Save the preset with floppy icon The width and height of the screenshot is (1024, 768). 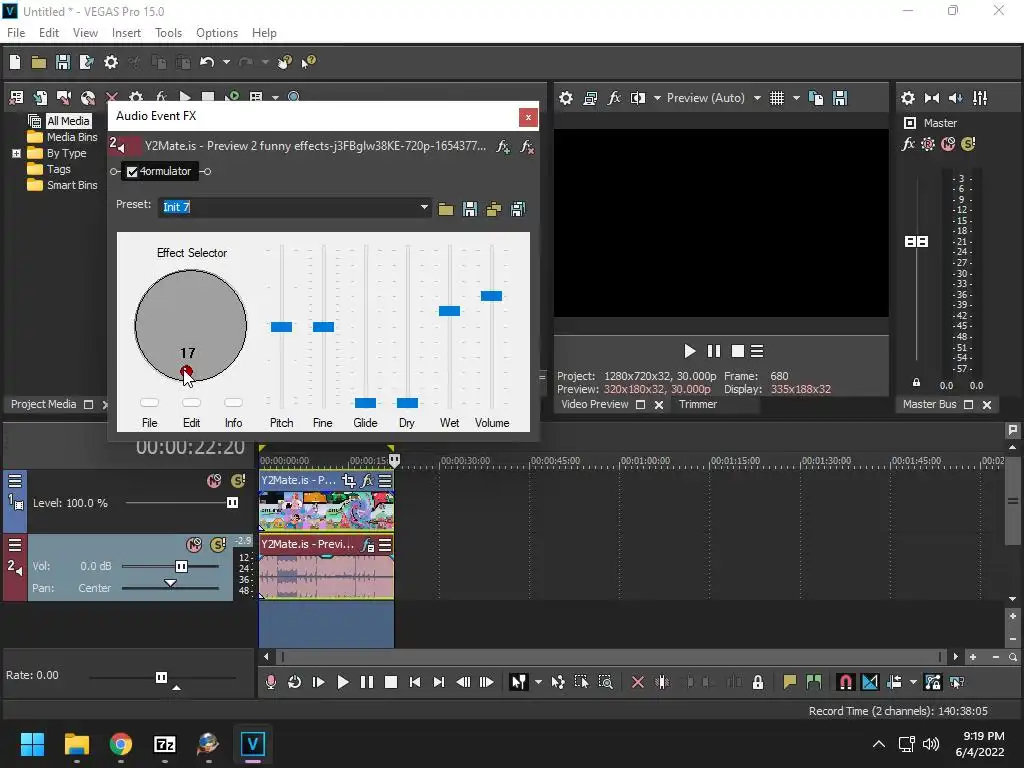(470, 209)
